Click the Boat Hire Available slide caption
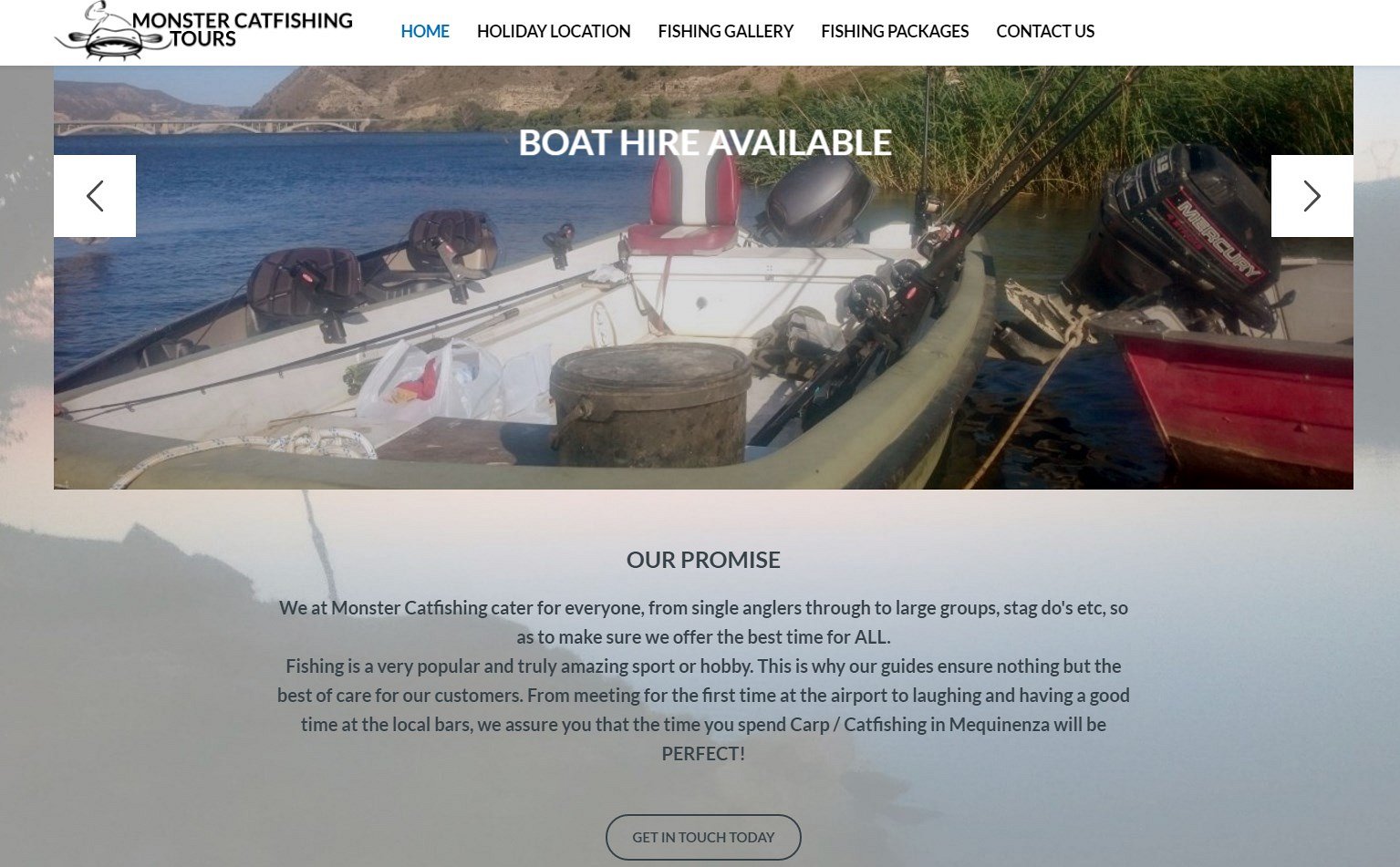This screenshot has height=867, width=1400. pos(705,142)
